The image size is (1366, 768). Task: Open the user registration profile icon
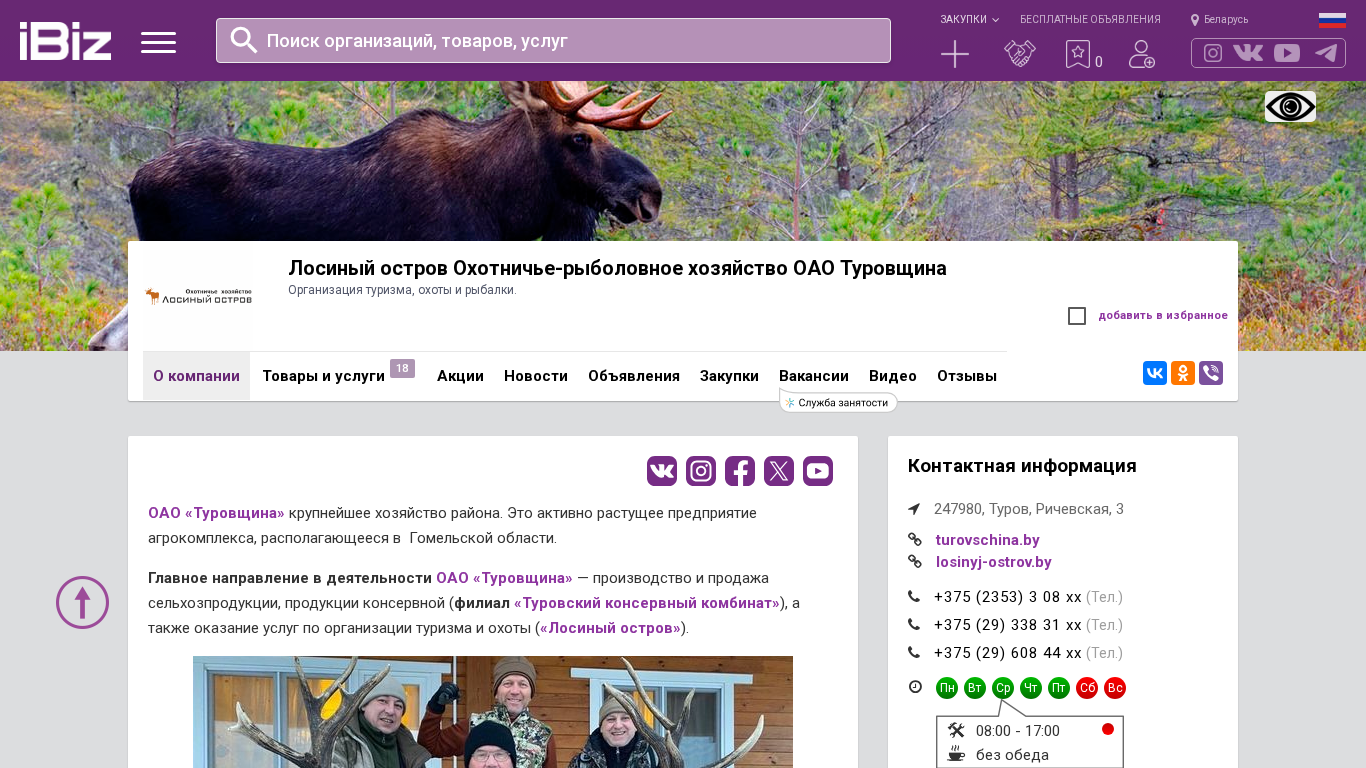(x=1142, y=54)
